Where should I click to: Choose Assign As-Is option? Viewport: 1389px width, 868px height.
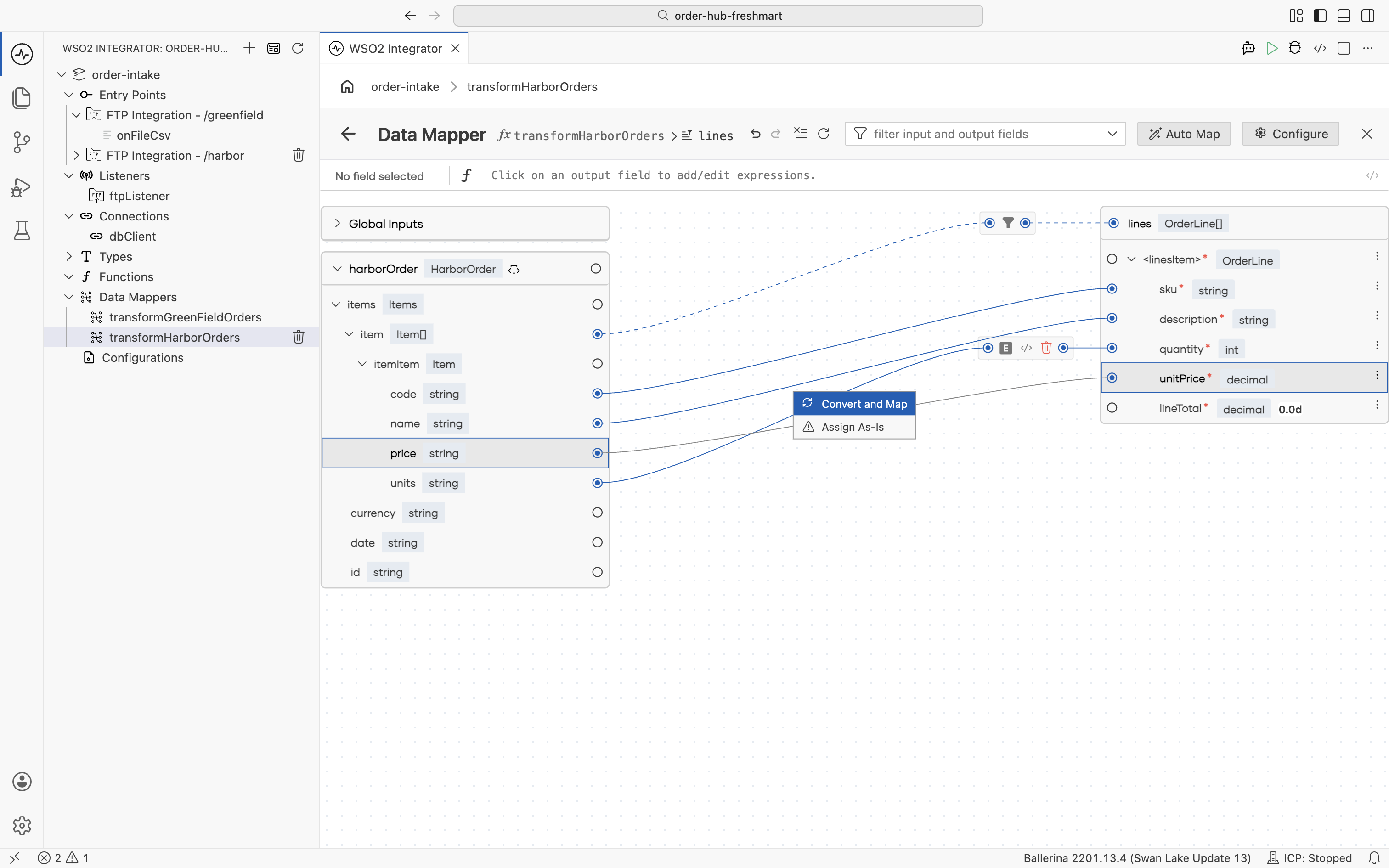pyautogui.click(x=854, y=427)
